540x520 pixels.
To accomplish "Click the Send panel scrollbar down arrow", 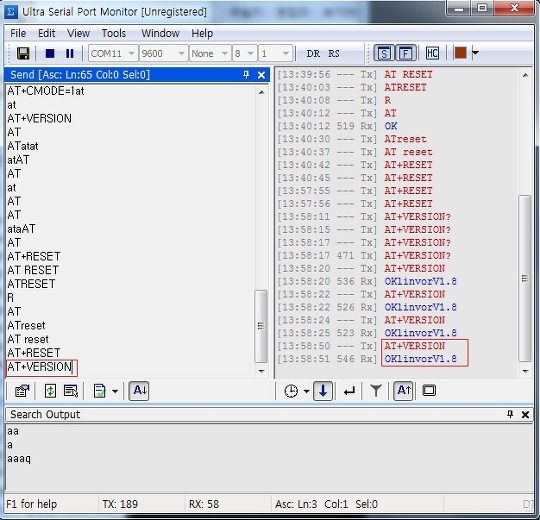I will click(261, 371).
